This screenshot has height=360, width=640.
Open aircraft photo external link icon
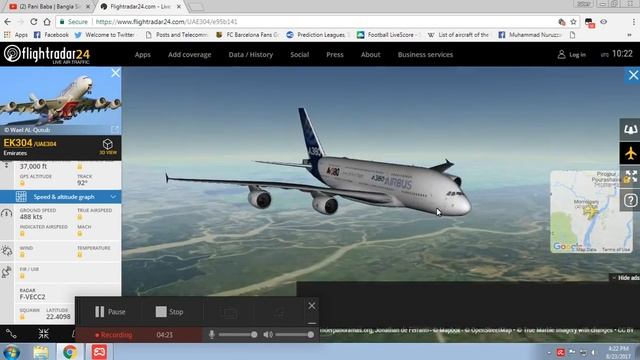pyautogui.click(x=115, y=129)
